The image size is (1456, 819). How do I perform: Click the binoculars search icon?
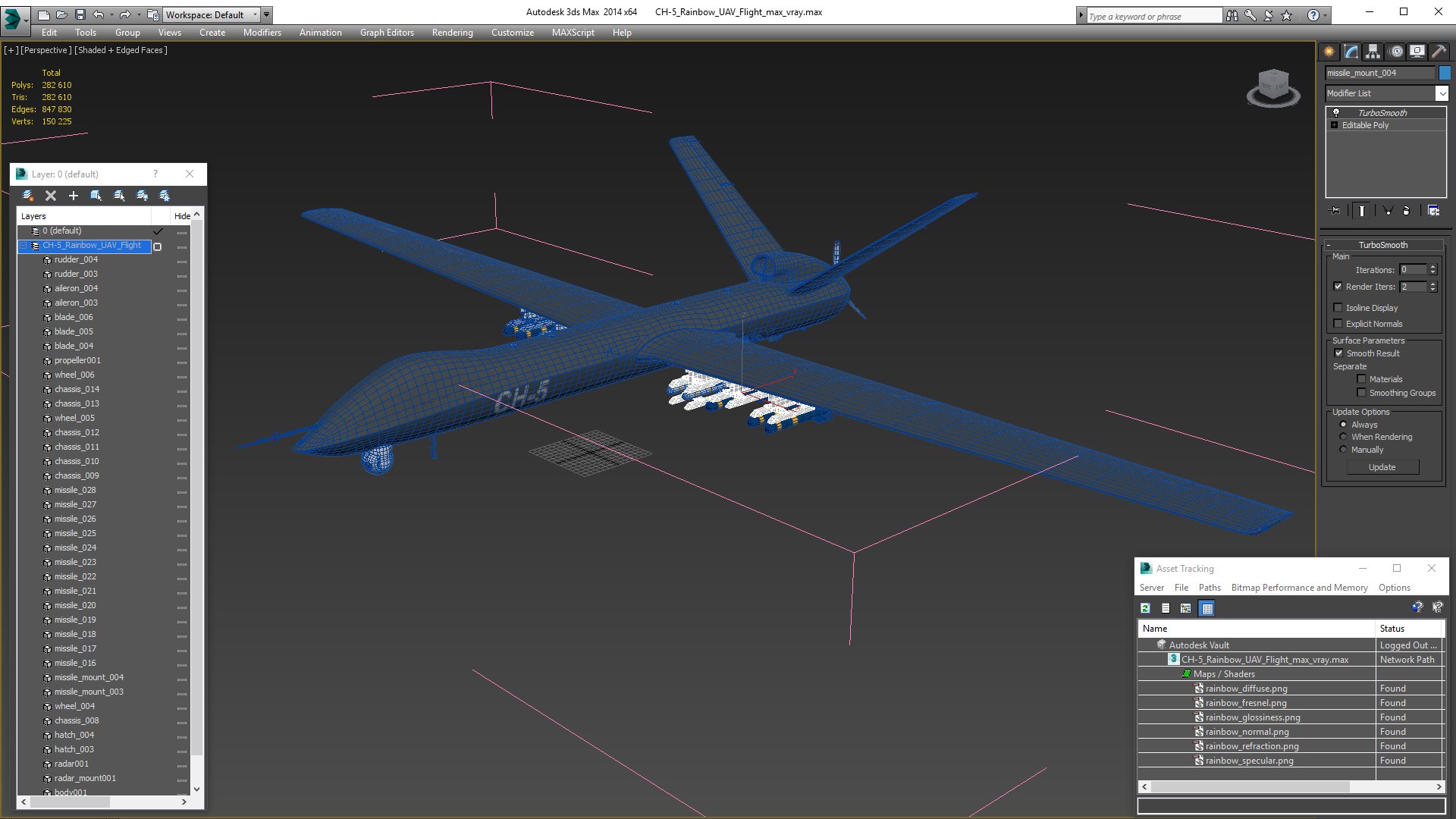coord(1232,15)
